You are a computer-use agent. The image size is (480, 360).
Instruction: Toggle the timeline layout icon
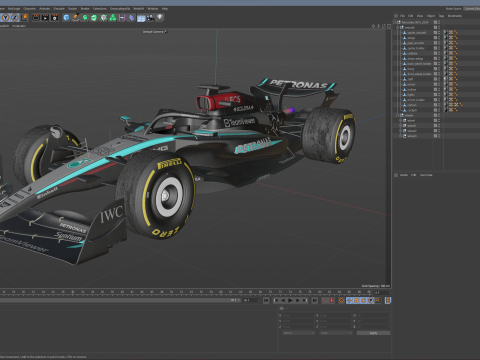[388, 300]
